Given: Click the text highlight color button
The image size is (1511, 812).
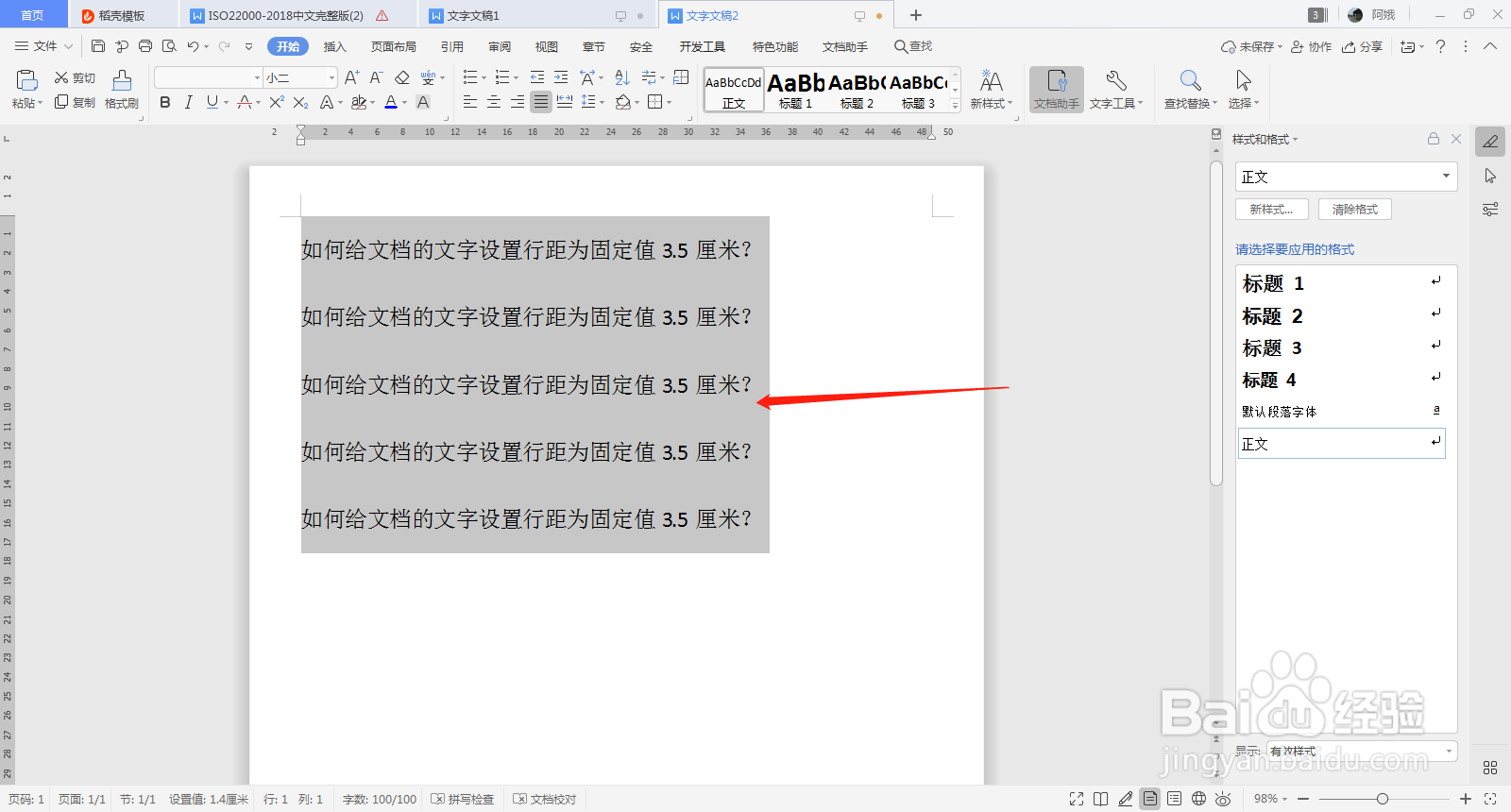Looking at the screenshot, I should coord(358,102).
